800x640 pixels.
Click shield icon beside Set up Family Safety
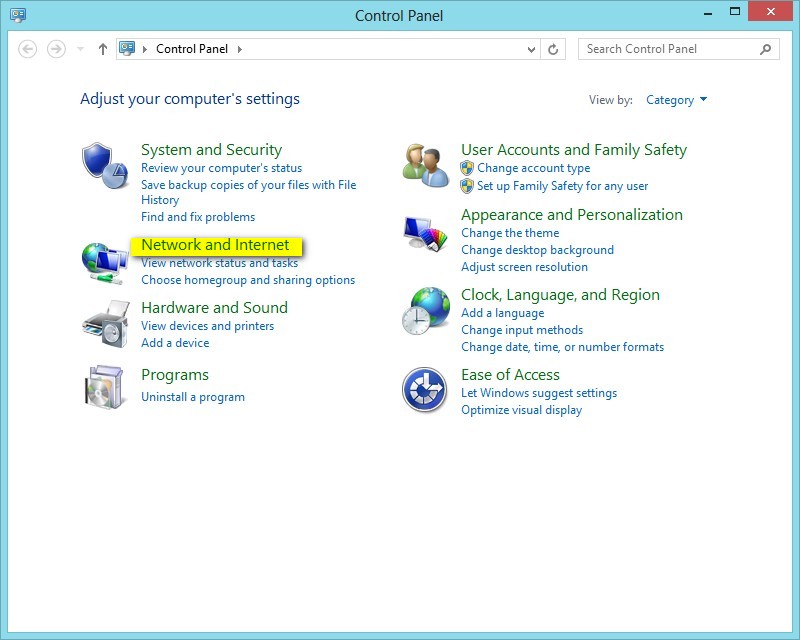(467, 186)
